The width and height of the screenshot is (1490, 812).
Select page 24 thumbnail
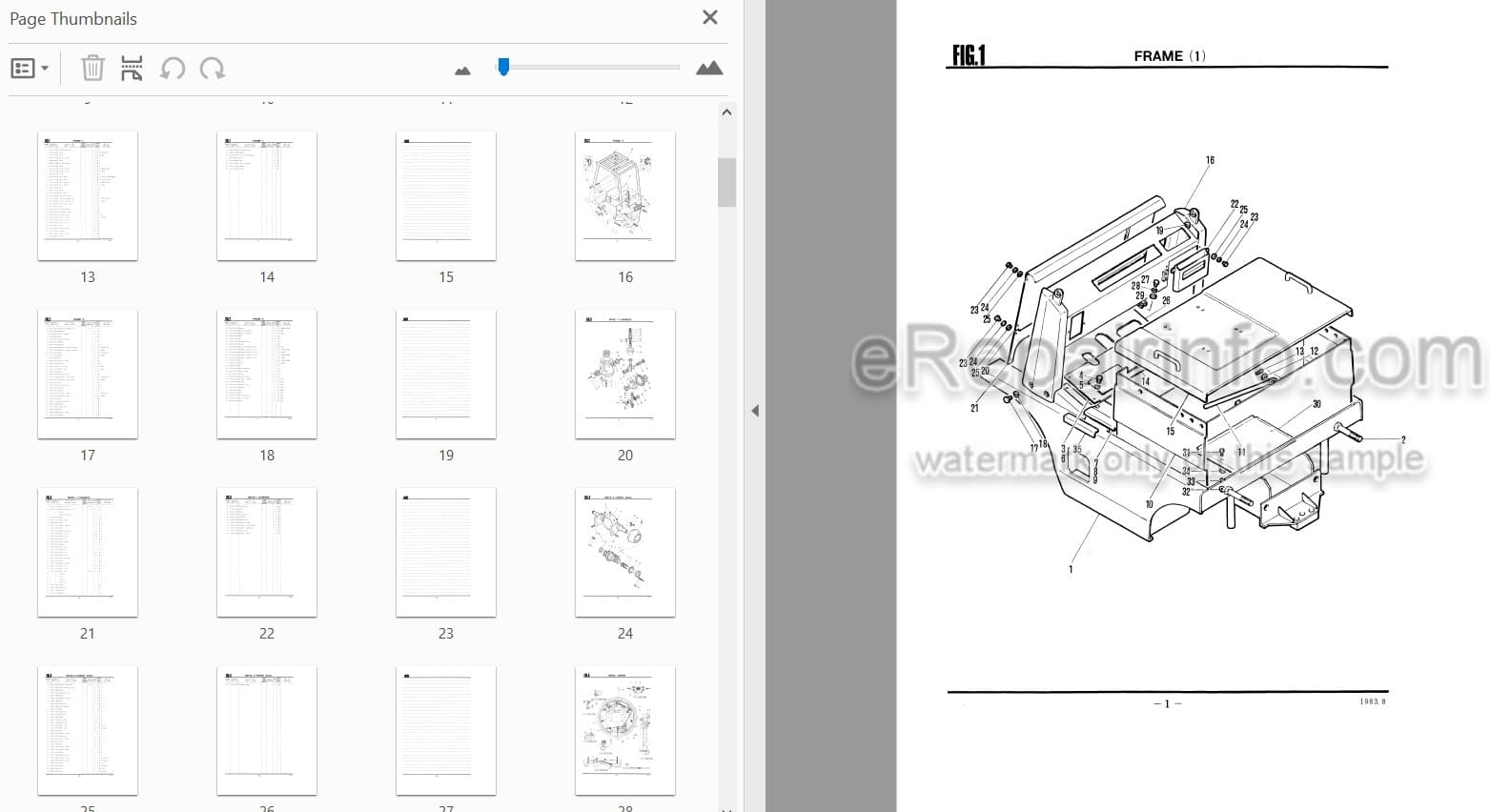point(625,553)
